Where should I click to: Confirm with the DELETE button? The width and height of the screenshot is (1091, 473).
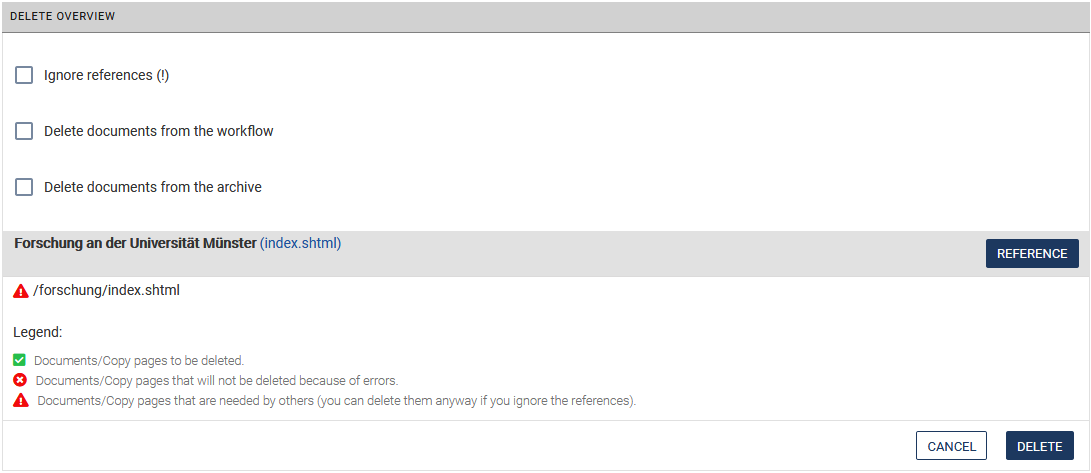pos(1039,446)
